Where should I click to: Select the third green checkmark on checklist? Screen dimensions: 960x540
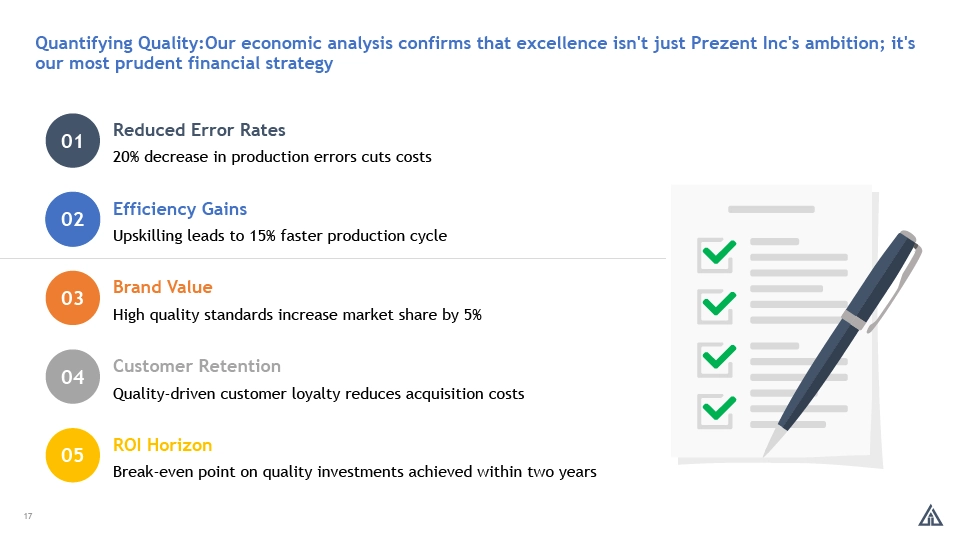[x=716, y=358]
